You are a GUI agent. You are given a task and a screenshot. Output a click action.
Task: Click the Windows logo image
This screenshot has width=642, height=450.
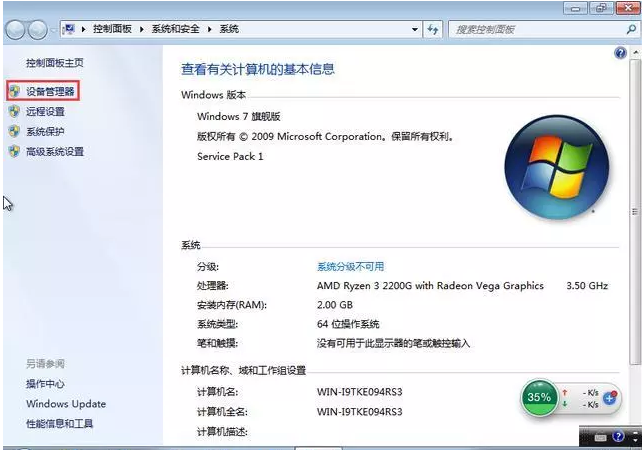pos(557,167)
